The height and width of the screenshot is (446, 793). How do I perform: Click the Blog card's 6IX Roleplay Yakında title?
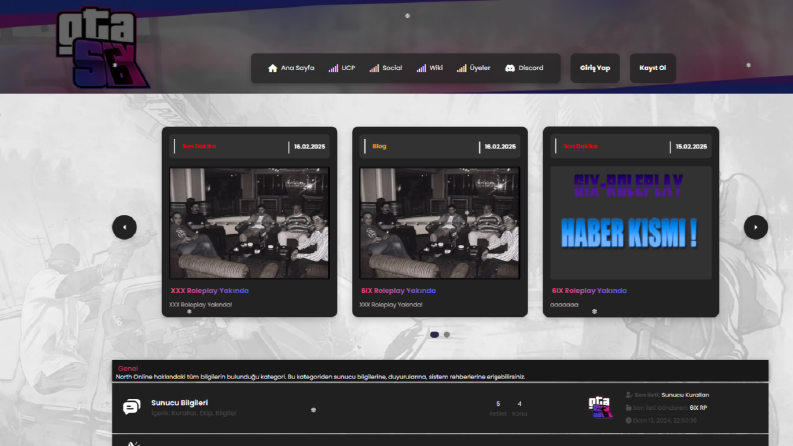point(399,291)
